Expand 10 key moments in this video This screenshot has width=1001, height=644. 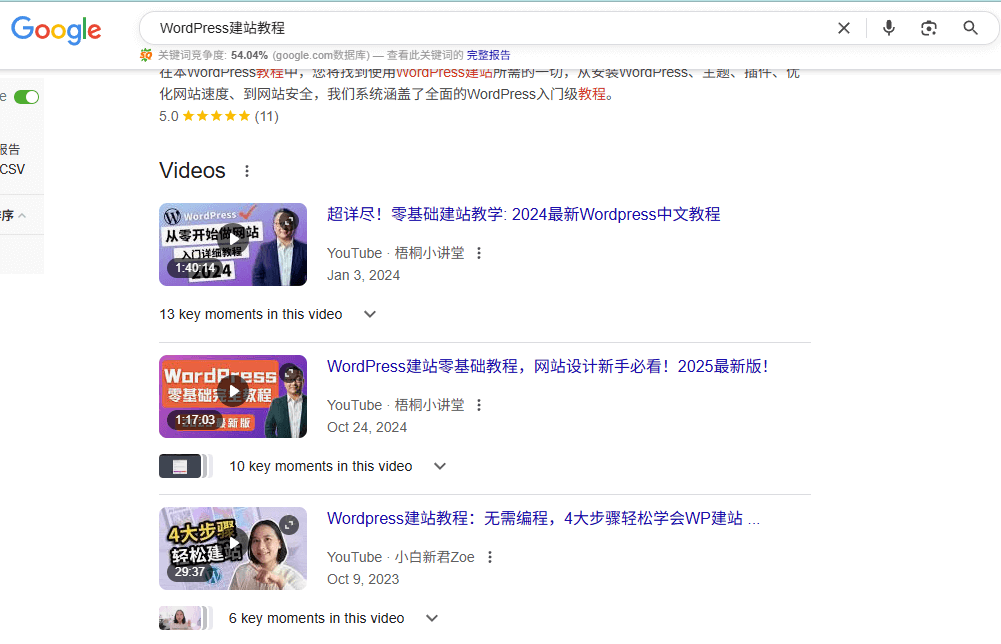(338, 467)
